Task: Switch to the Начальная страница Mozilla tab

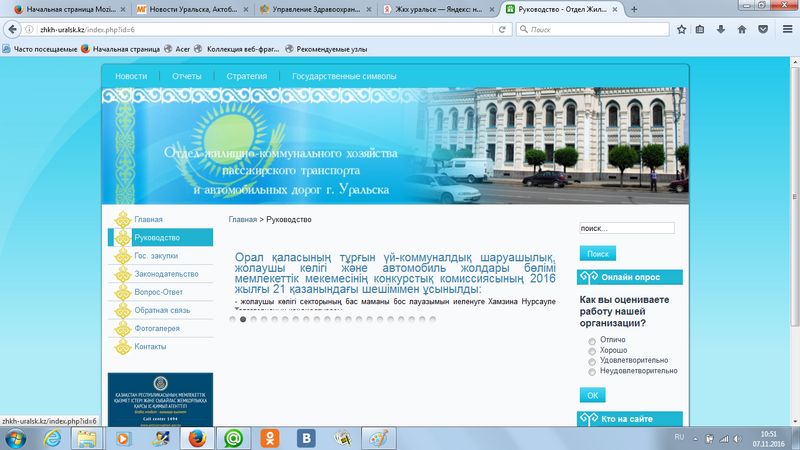Action: point(70,9)
